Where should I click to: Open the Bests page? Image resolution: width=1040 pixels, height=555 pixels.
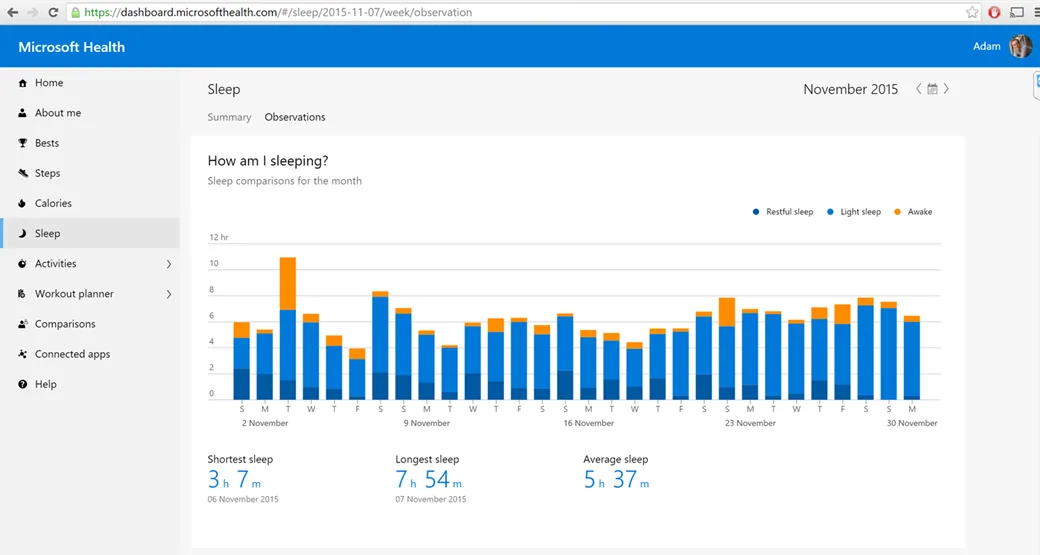[x=90, y=143]
